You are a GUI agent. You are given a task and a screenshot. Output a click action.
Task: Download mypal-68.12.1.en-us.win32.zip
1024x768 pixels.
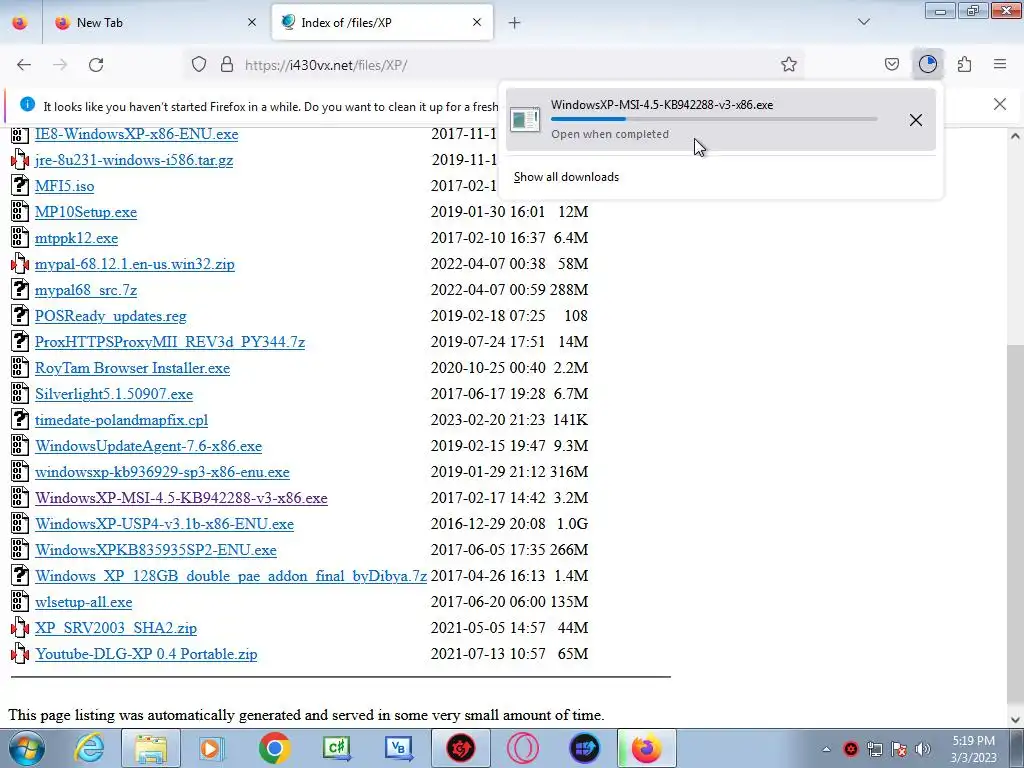coord(135,264)
